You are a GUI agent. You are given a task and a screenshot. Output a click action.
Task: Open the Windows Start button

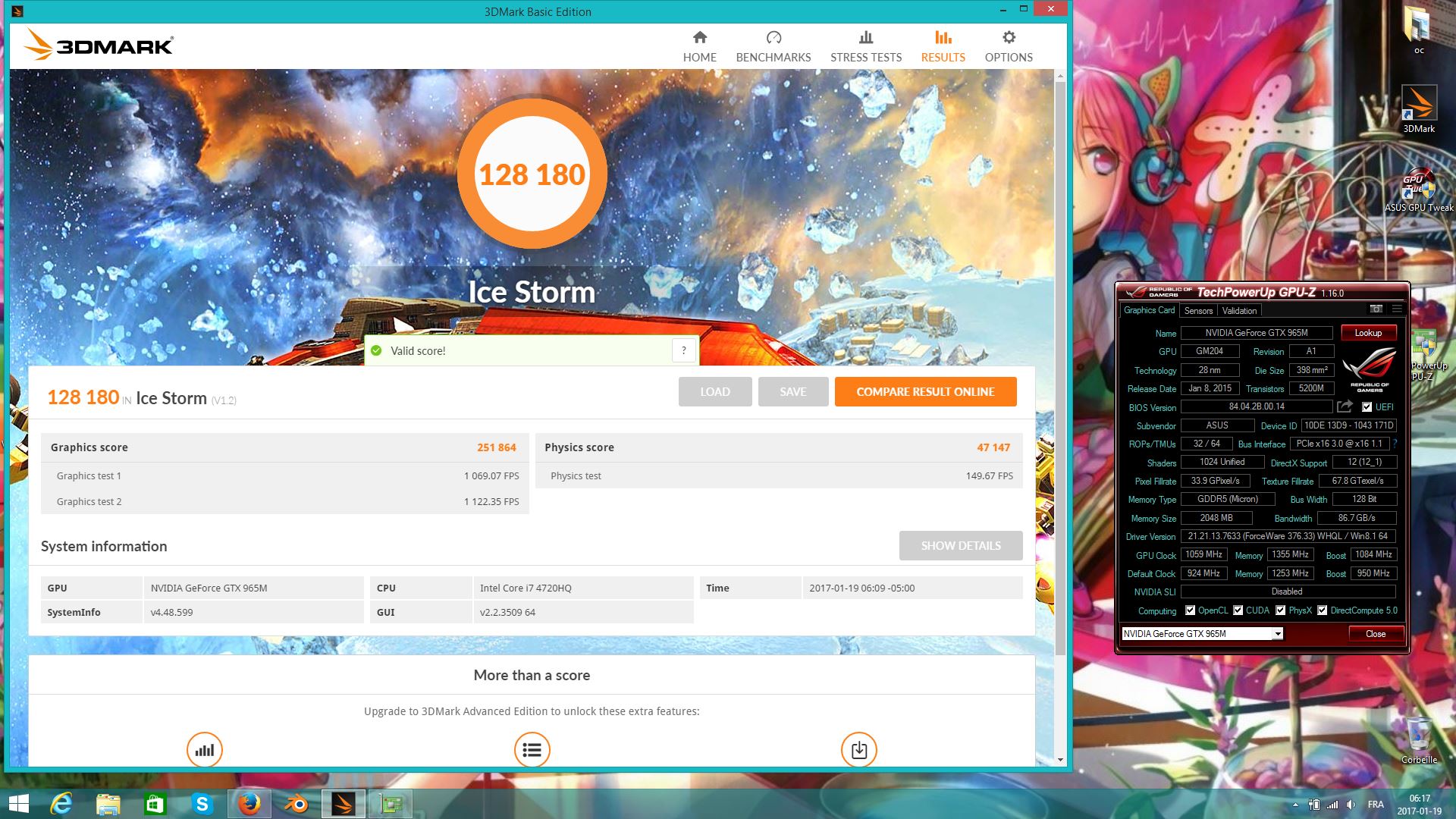click(18, 804)
